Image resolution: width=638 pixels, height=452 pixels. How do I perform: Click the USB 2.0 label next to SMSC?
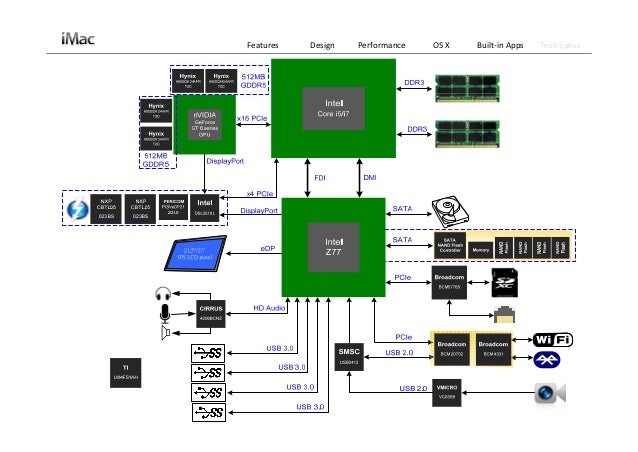coord(399,352)
